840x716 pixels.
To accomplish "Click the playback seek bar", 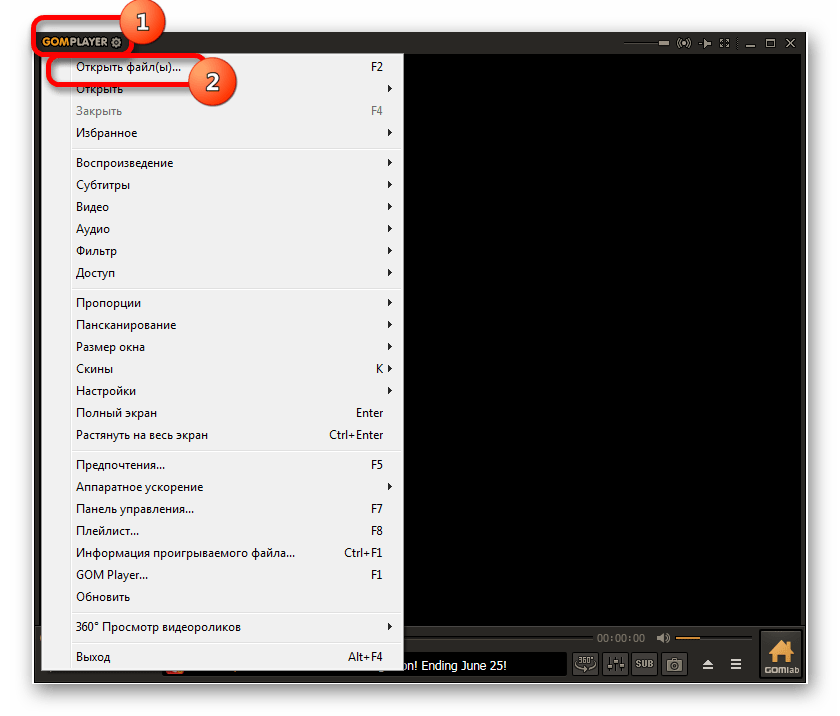I will [498, 638].
